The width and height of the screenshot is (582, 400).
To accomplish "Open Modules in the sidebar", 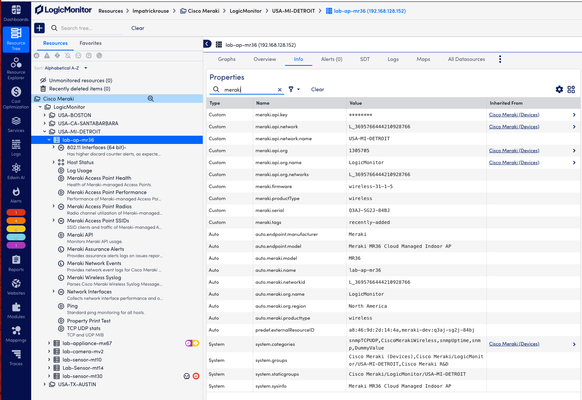I will click(16, 311).
